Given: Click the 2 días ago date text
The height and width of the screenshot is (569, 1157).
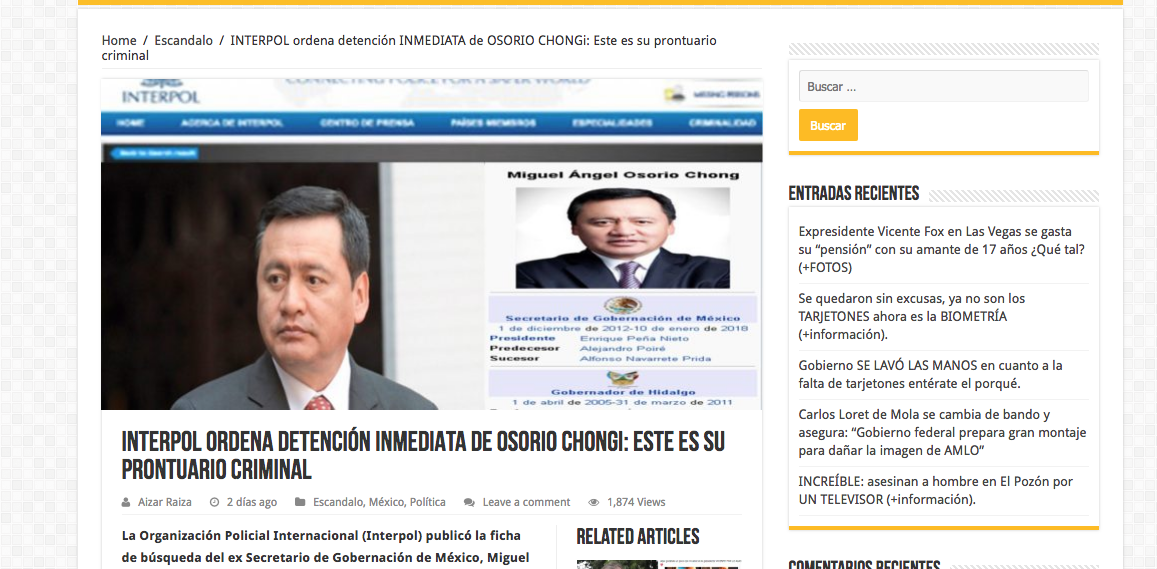Looking at the screenshot, I should click(252, 502).
